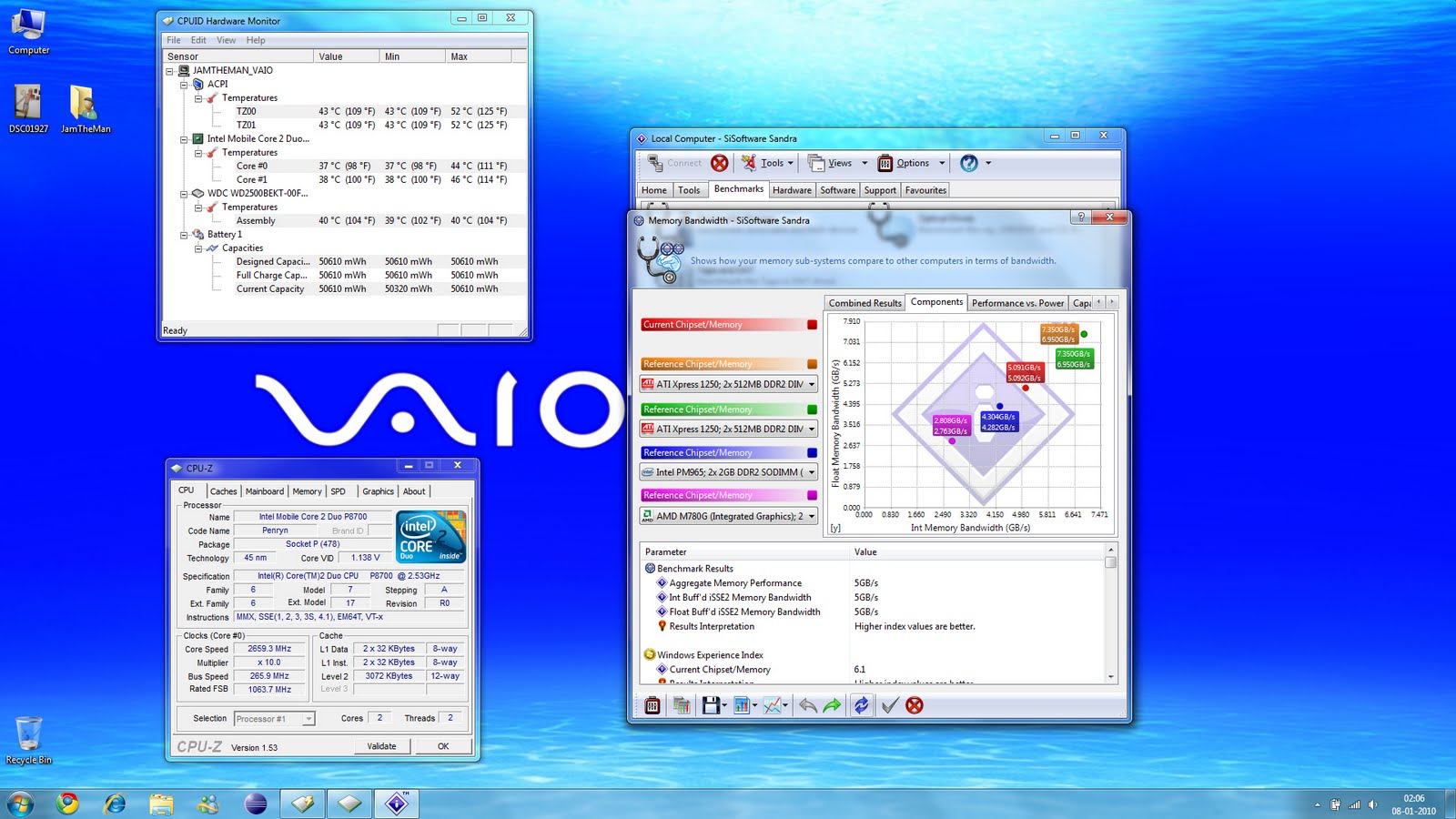
Task: Select the Current Capacity row in Hardware Monitor
Action: pos(345,289)
